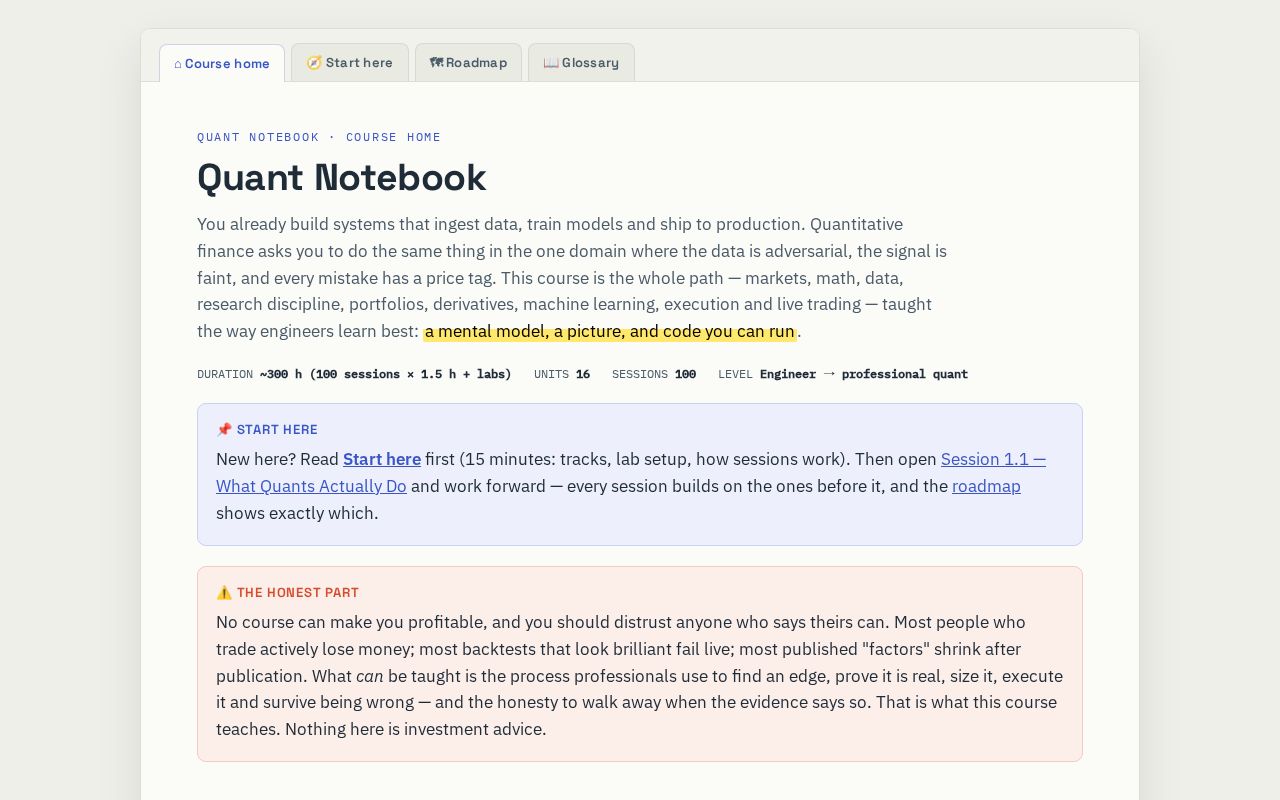
Task: Click the map icon on Roadmap tab
Action: pos(436,62)
